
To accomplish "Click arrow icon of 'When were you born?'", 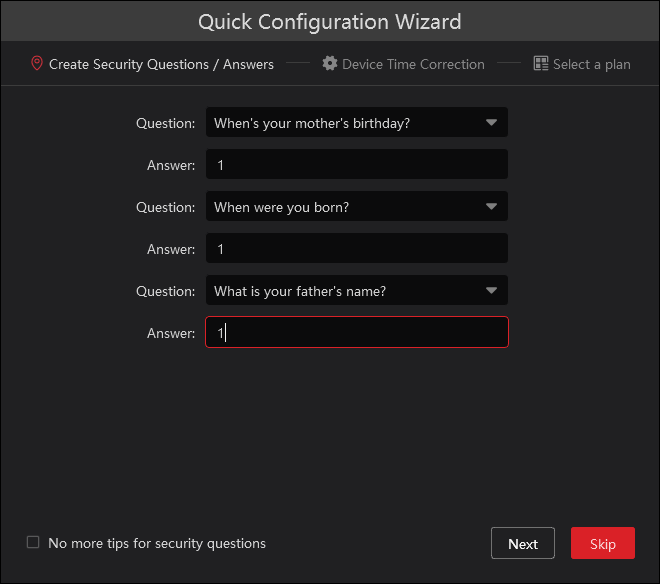I will coord(491,206).
